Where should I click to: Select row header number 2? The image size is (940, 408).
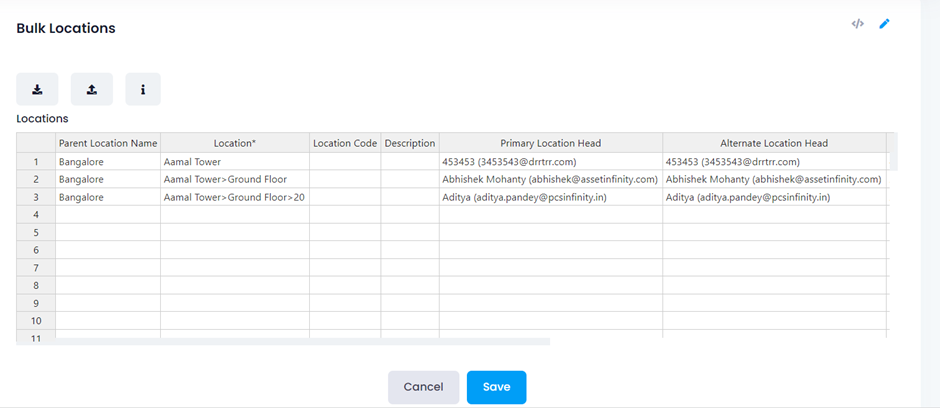coord(36,179)
